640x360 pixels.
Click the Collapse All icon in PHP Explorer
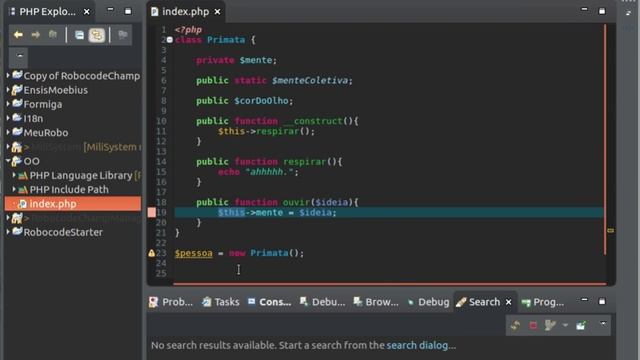pyautogui.click(x=79, y=35)
